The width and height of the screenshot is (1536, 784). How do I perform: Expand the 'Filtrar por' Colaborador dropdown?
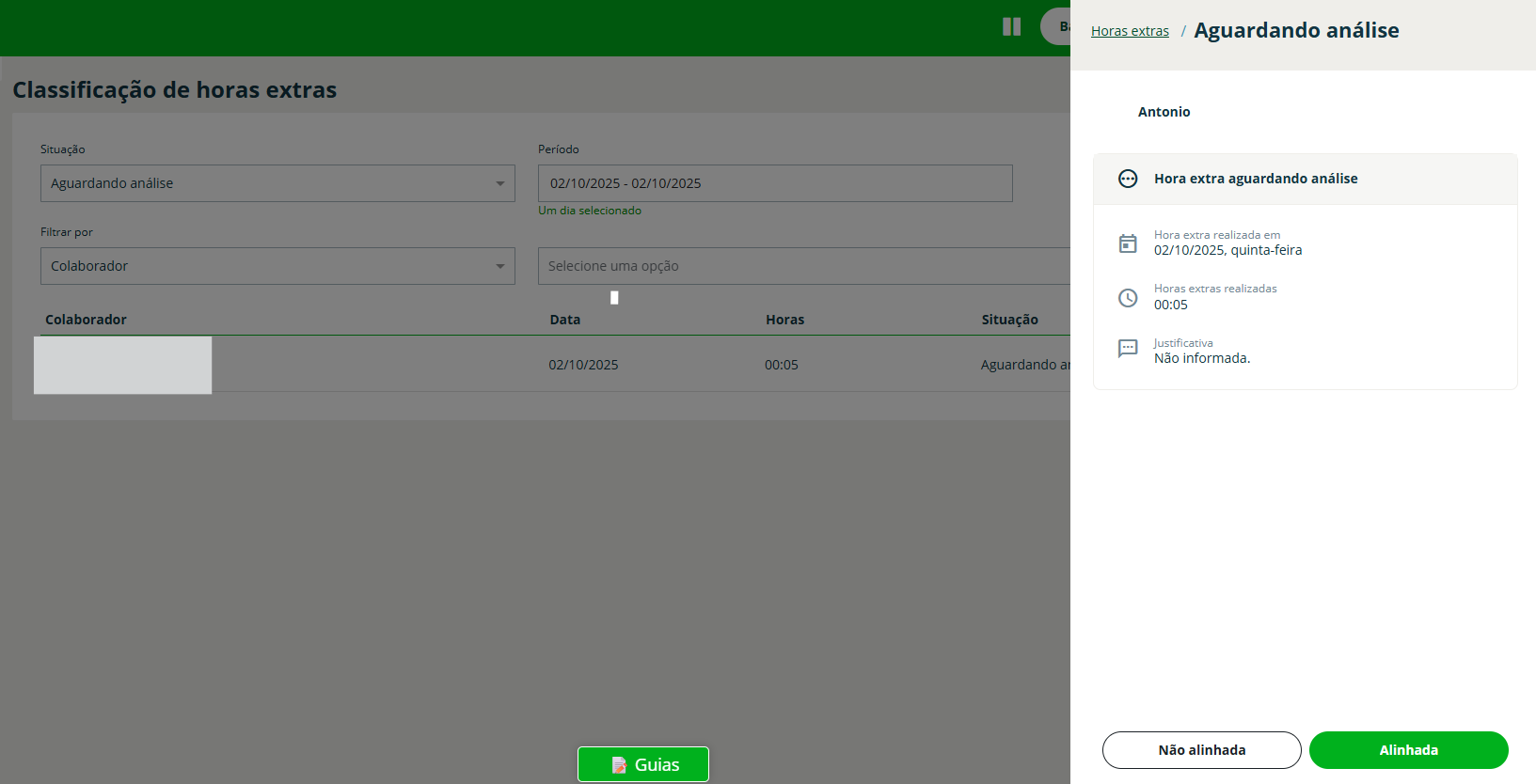point(277,266)
